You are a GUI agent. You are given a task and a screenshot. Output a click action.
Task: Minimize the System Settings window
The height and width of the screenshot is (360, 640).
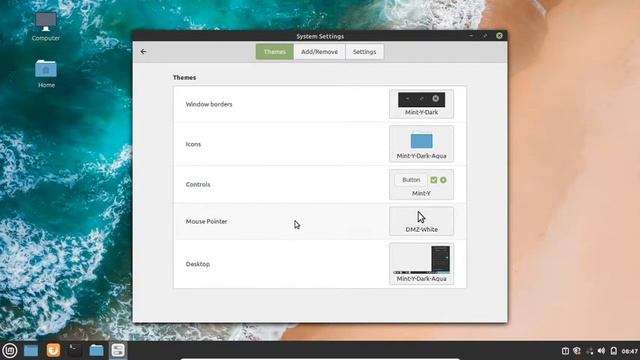[471, 36]
